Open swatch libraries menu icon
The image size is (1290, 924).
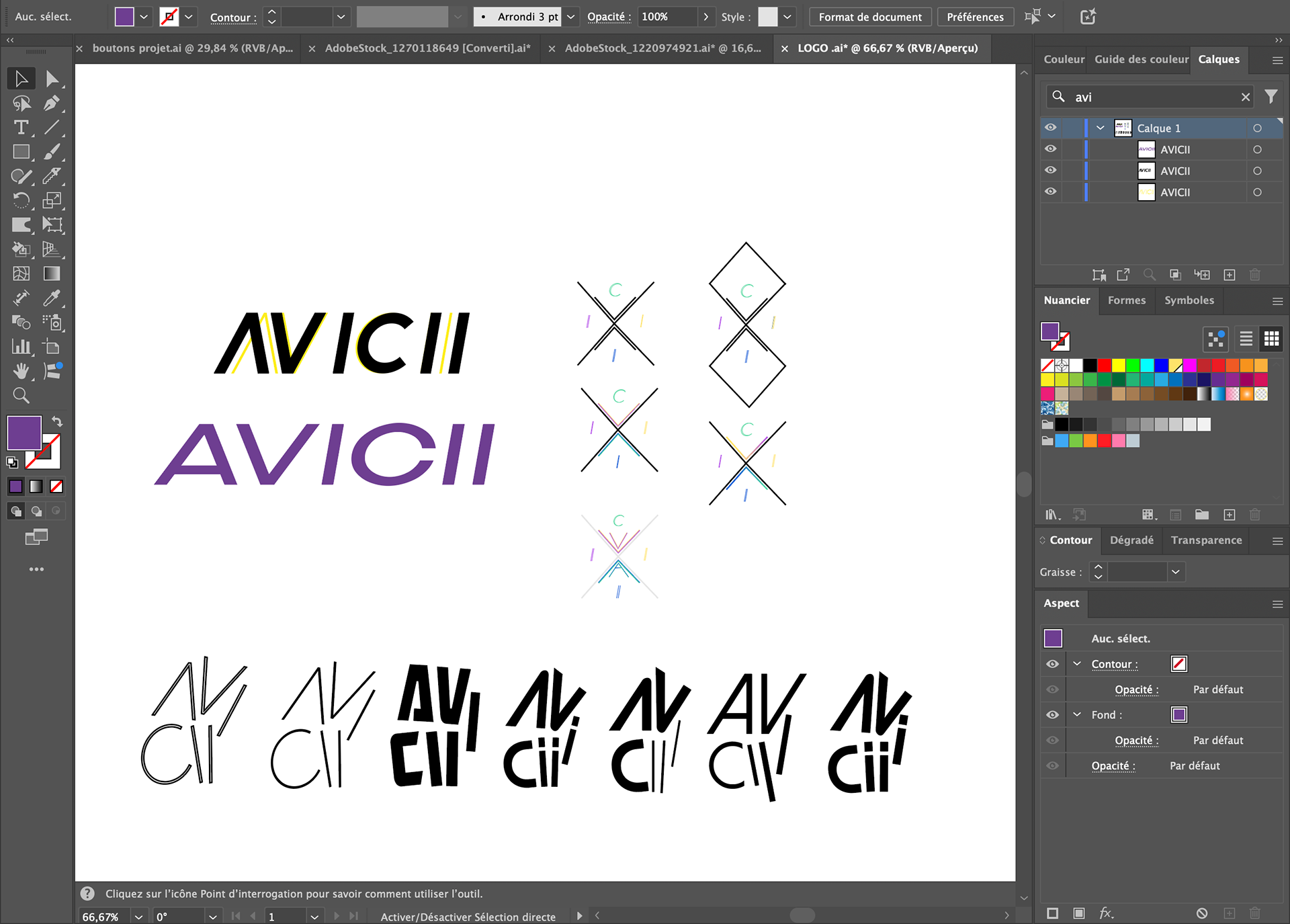(x=1053, y=515)
